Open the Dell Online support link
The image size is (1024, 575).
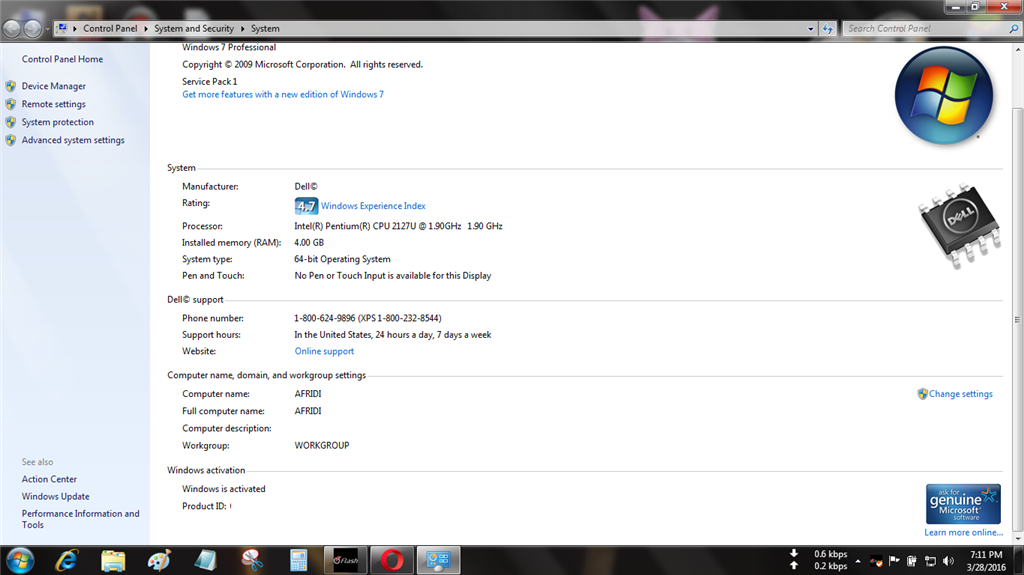324,351
